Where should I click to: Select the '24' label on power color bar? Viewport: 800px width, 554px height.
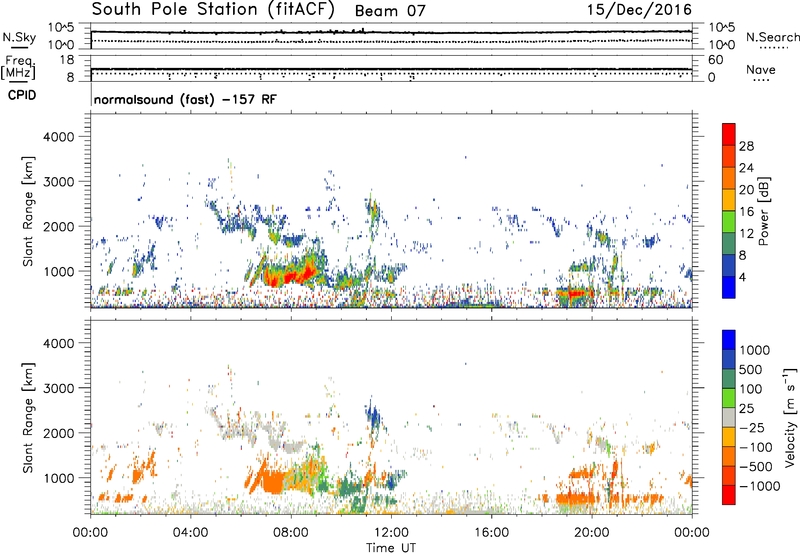click(x=746, y=168)
